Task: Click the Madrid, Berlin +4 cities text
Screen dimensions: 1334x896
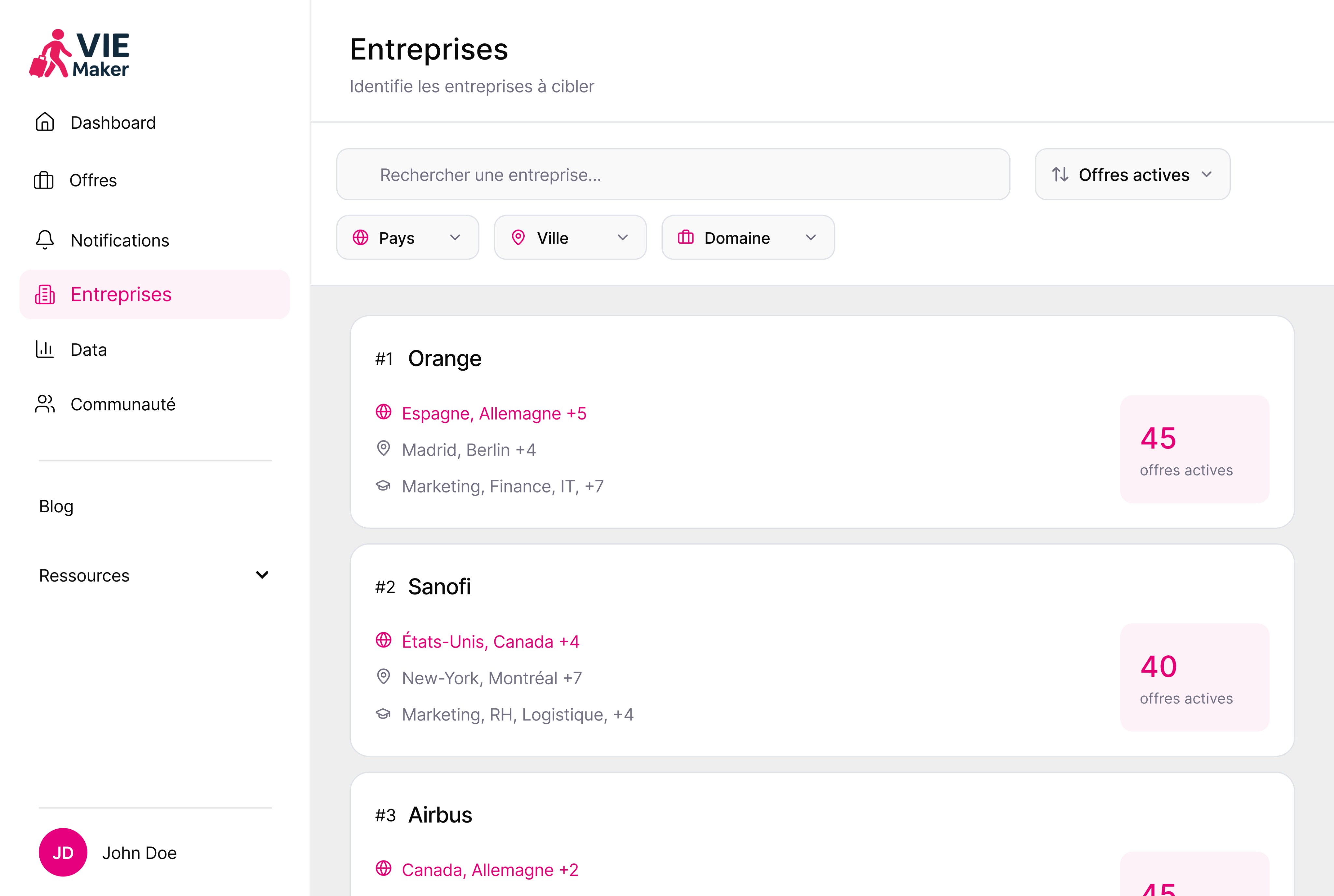Action: 468,450
